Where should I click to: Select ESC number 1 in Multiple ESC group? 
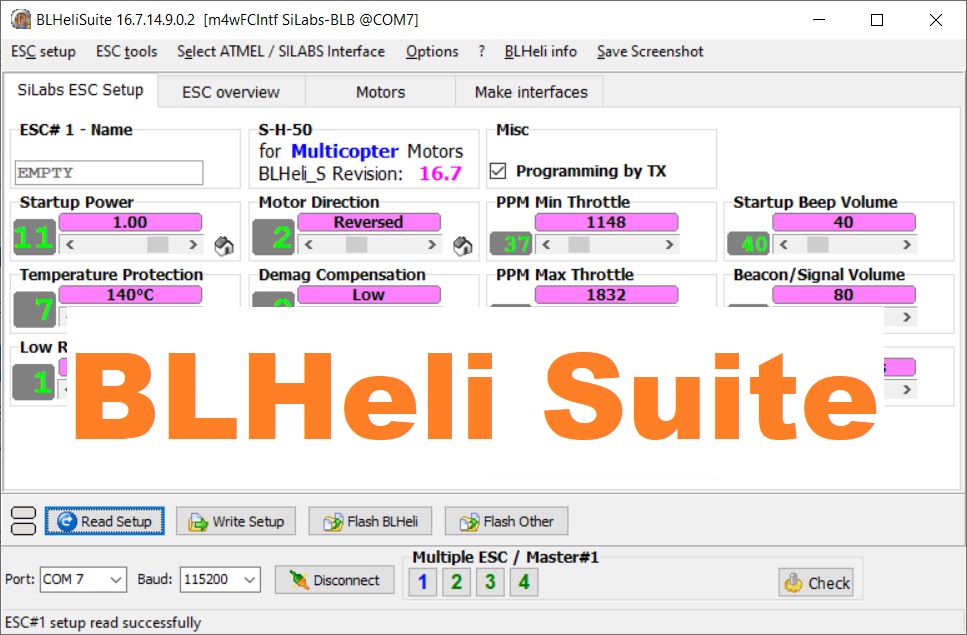point(422,582)
